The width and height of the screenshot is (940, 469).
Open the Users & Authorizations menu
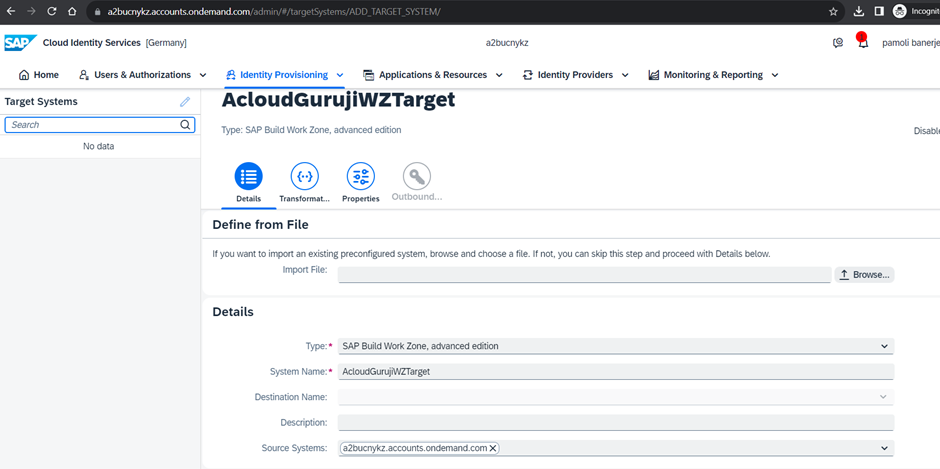(x=142, y=75)
